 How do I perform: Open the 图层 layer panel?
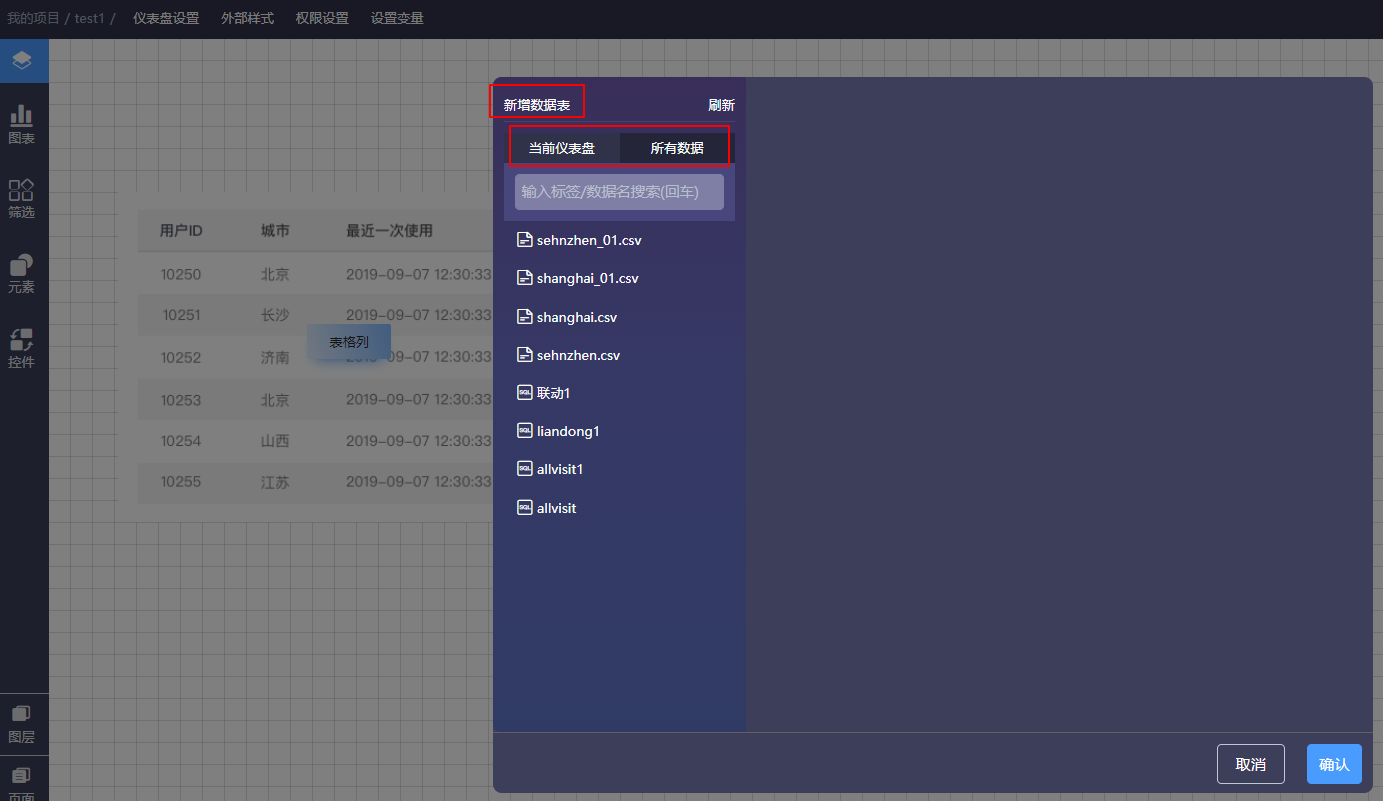22,724
